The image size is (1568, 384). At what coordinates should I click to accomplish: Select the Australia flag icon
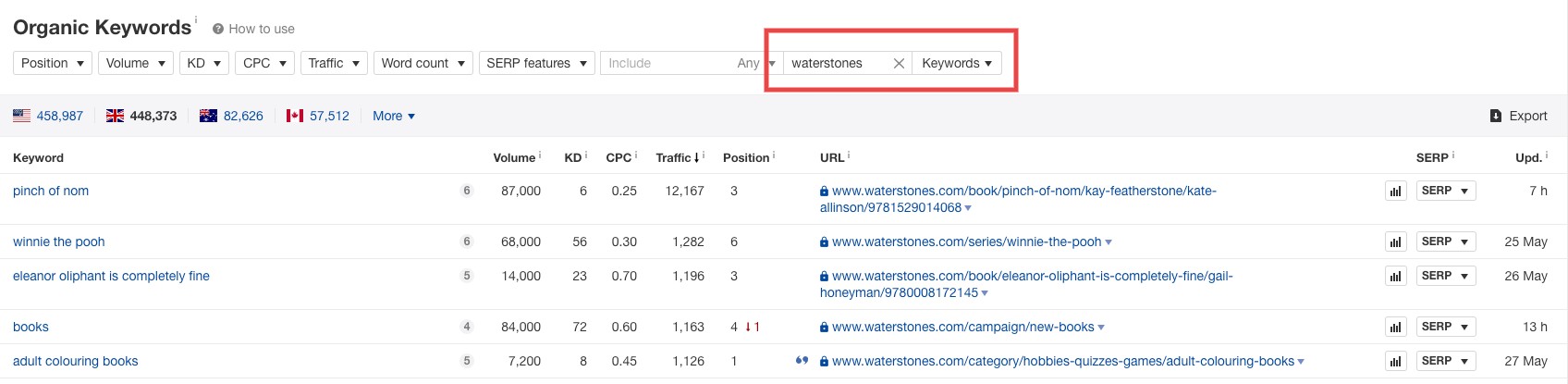[208, 116]
